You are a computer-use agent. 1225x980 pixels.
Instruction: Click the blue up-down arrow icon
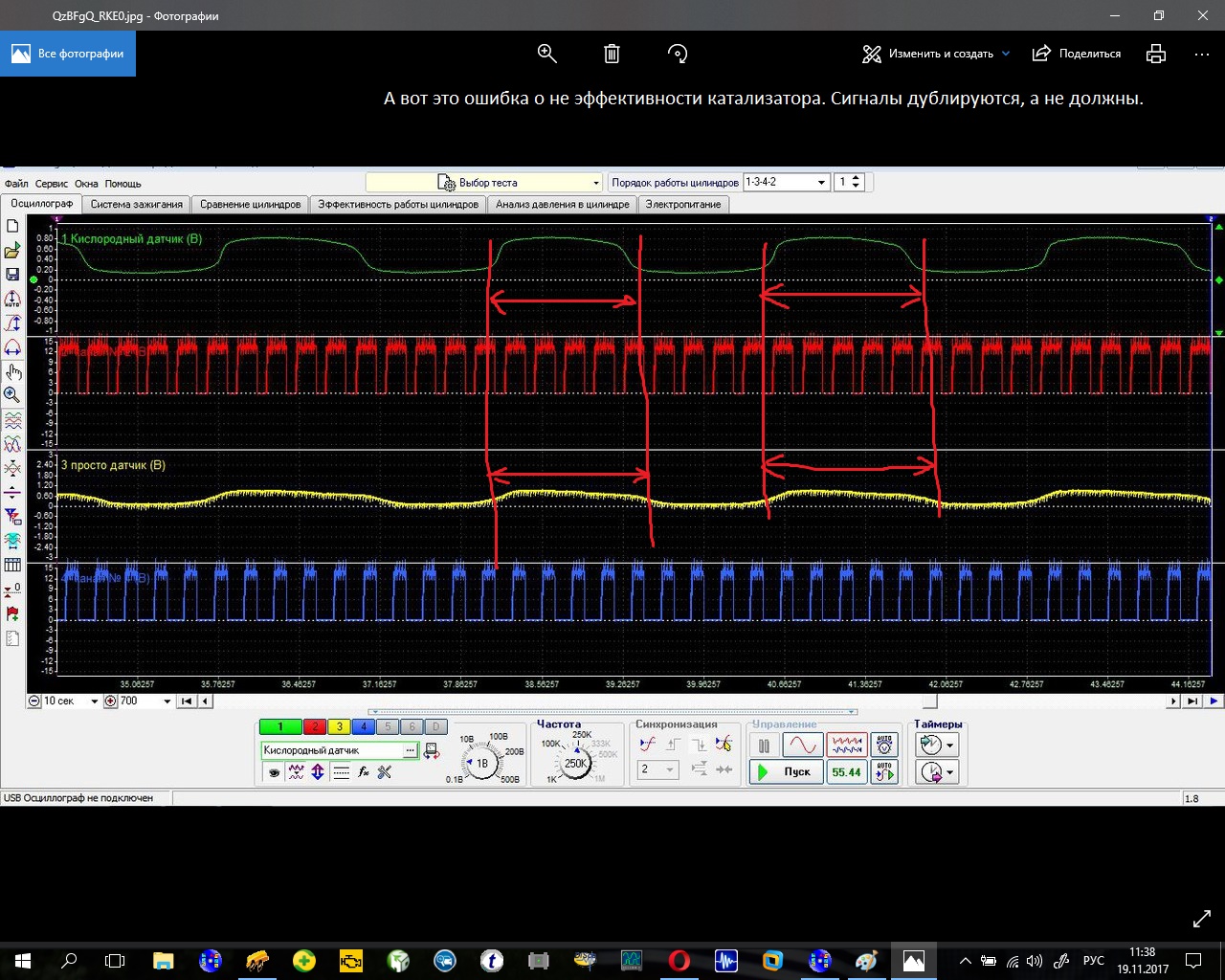(318, 772)
